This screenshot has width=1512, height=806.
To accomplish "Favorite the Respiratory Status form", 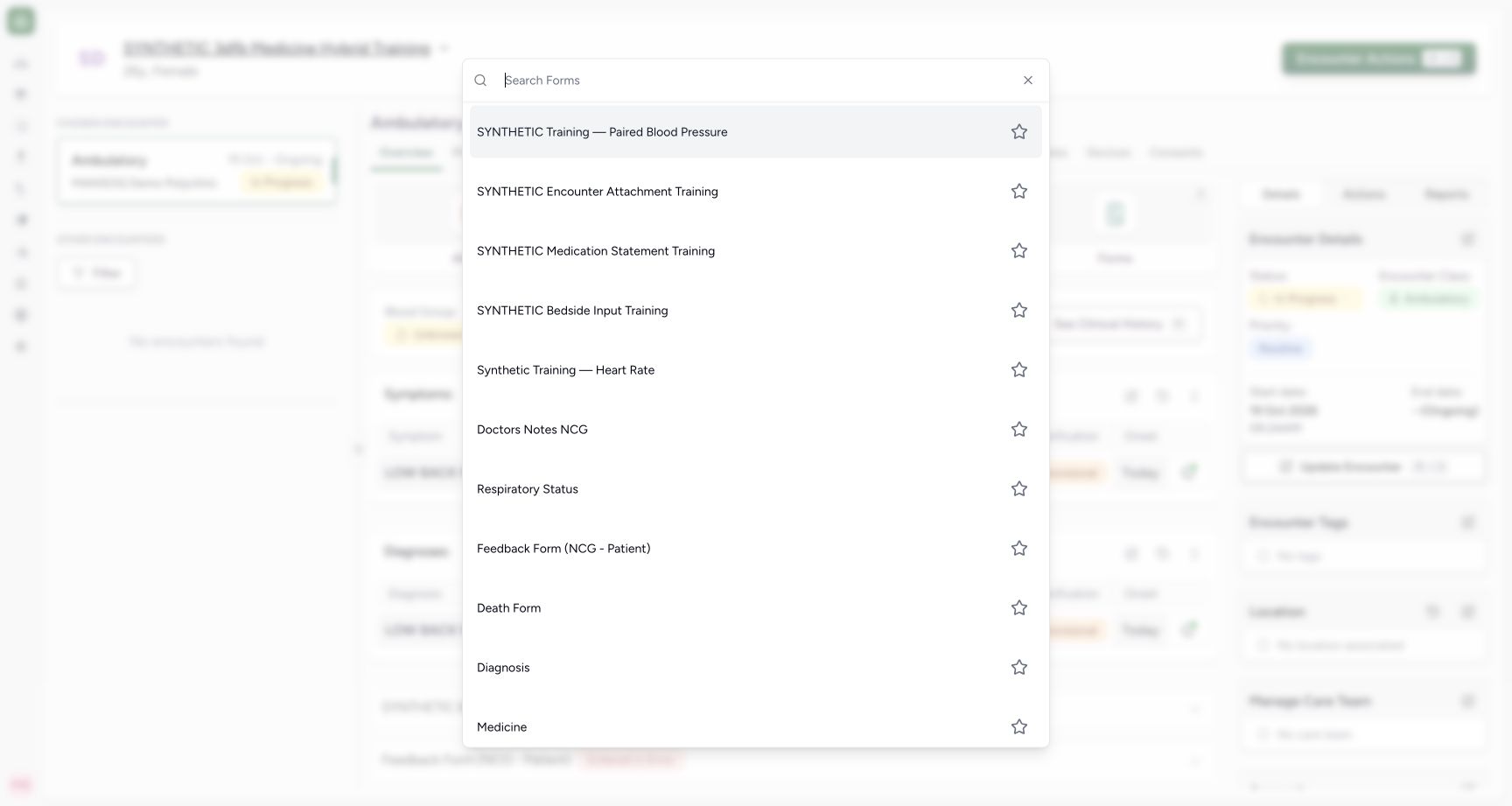I will point(1019,489).
